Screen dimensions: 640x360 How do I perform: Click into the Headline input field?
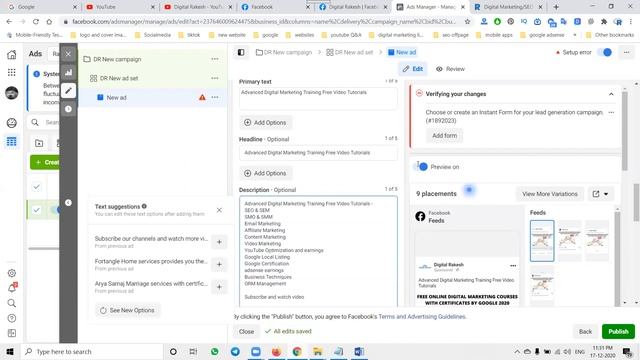point(318,153)
